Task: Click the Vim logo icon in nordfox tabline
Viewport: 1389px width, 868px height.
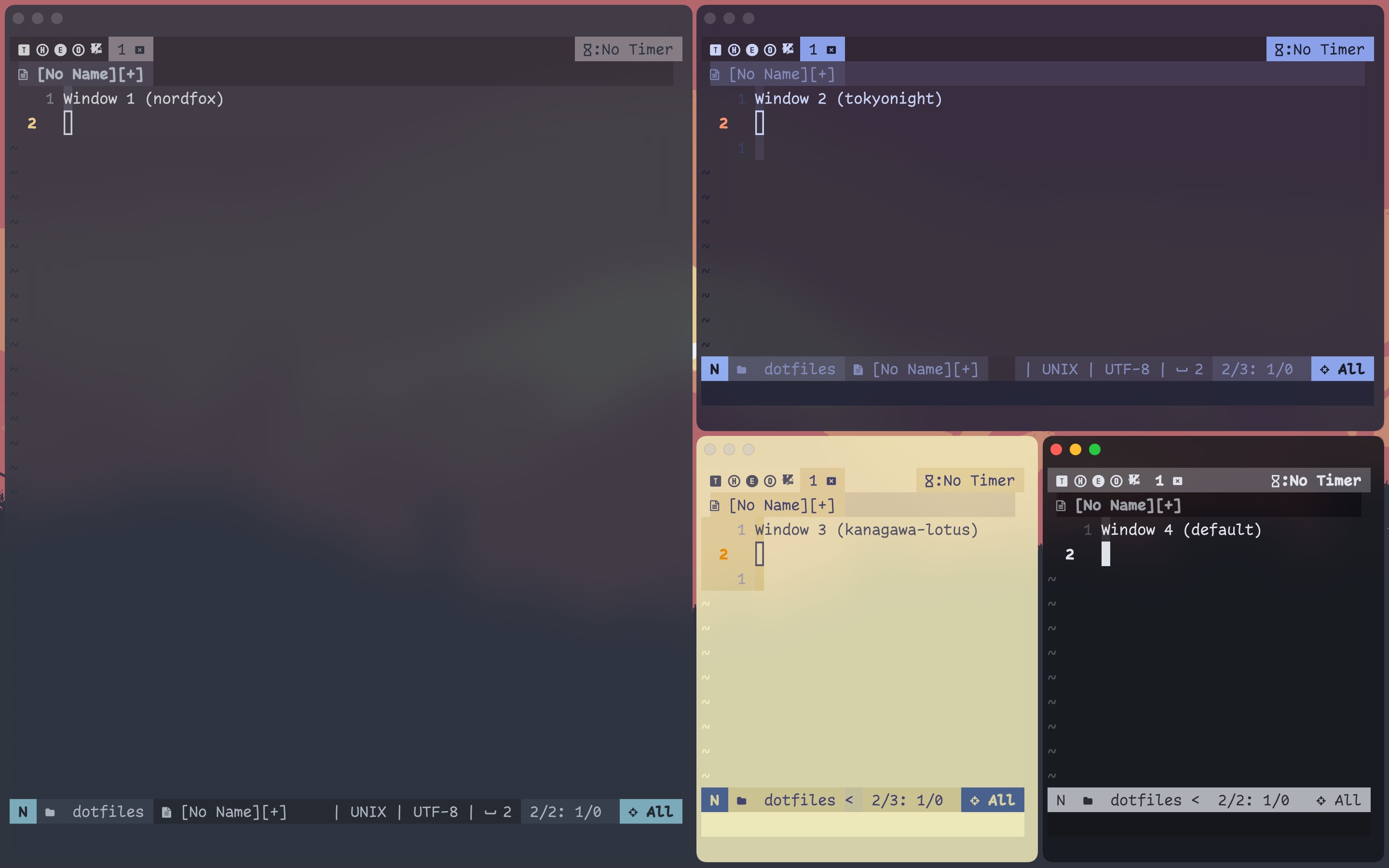Action: click(x=96, y=49)
